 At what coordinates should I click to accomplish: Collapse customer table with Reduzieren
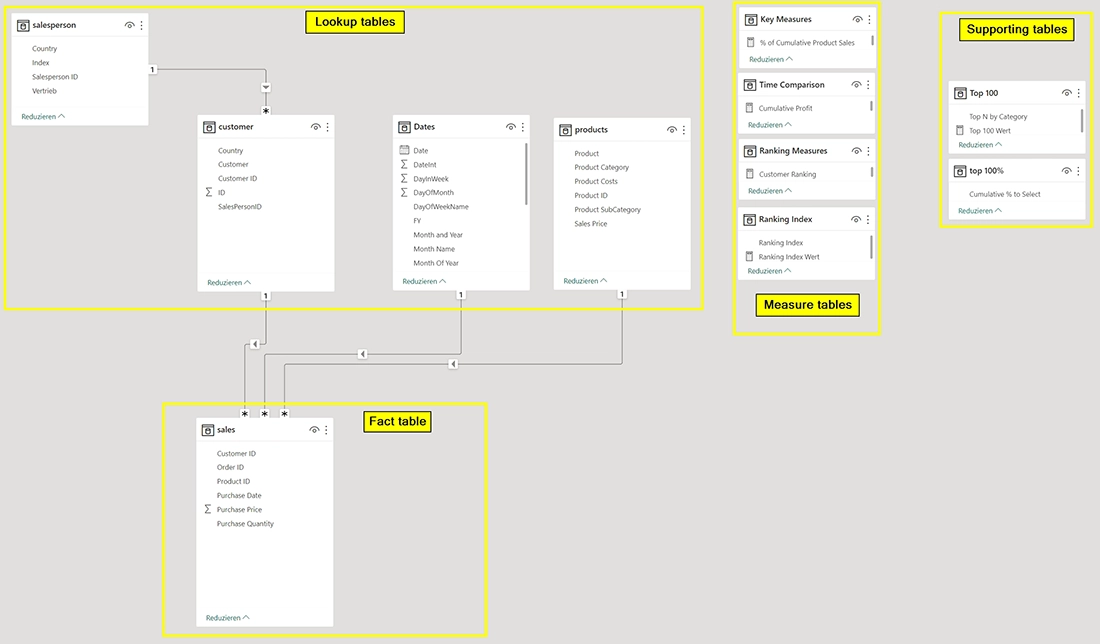[229, 283]
